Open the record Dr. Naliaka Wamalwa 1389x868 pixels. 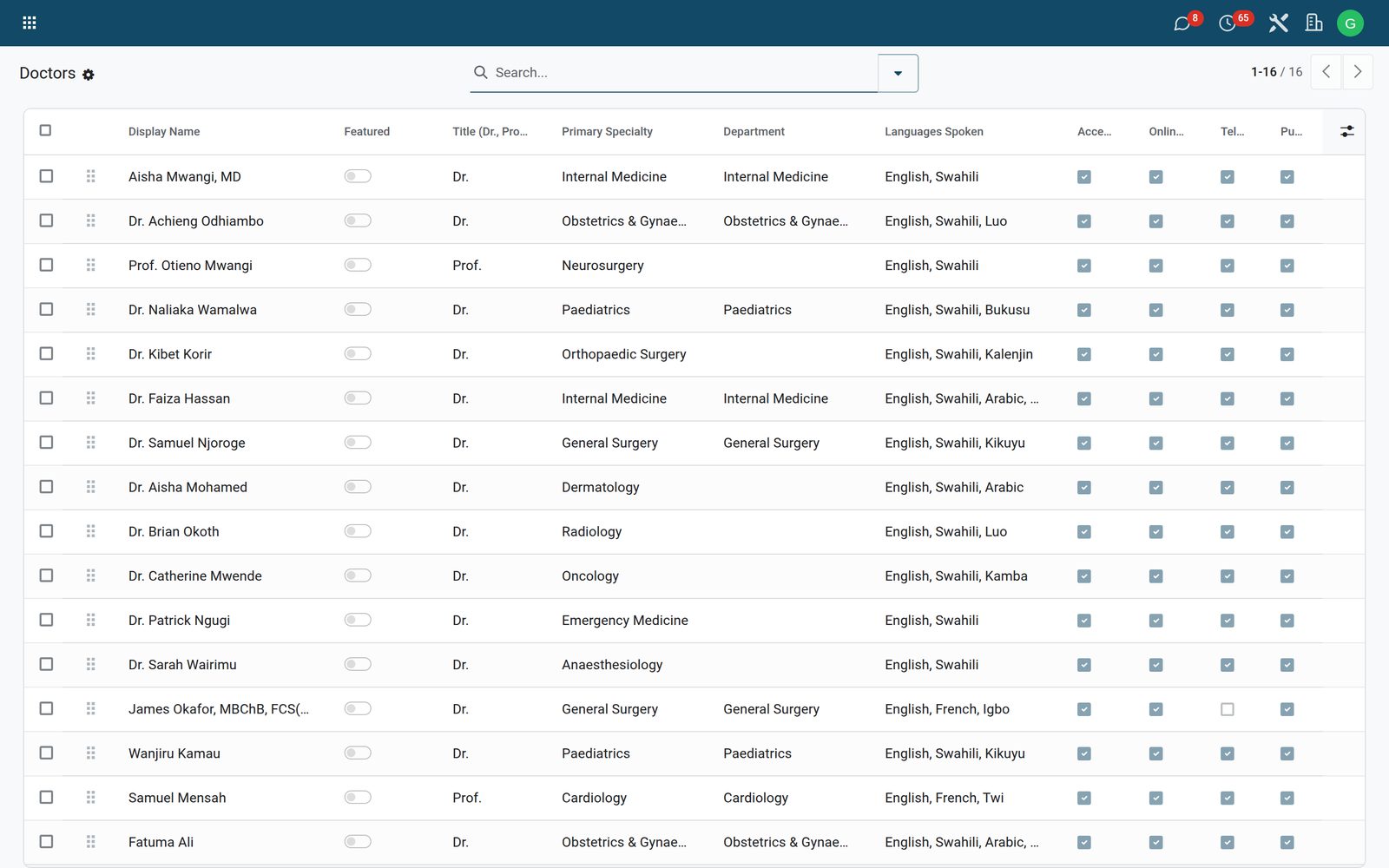193,310
